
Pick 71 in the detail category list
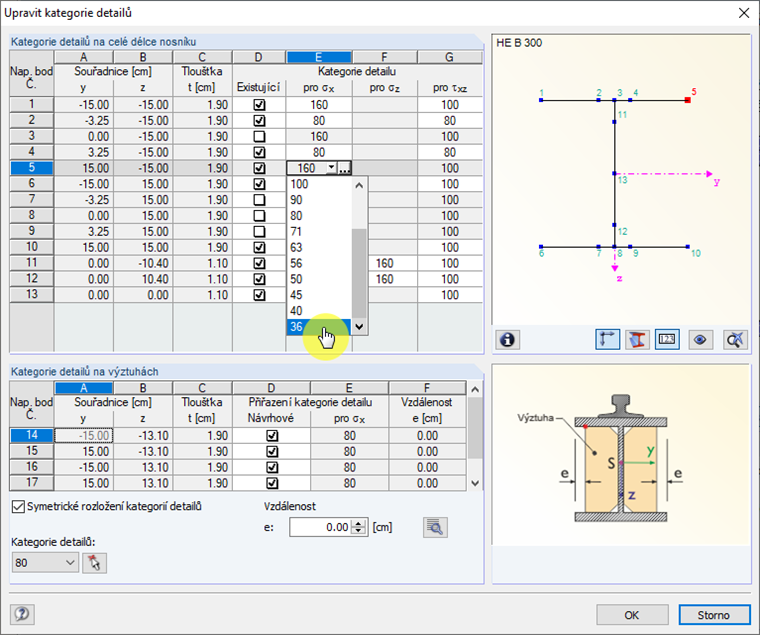298,231
